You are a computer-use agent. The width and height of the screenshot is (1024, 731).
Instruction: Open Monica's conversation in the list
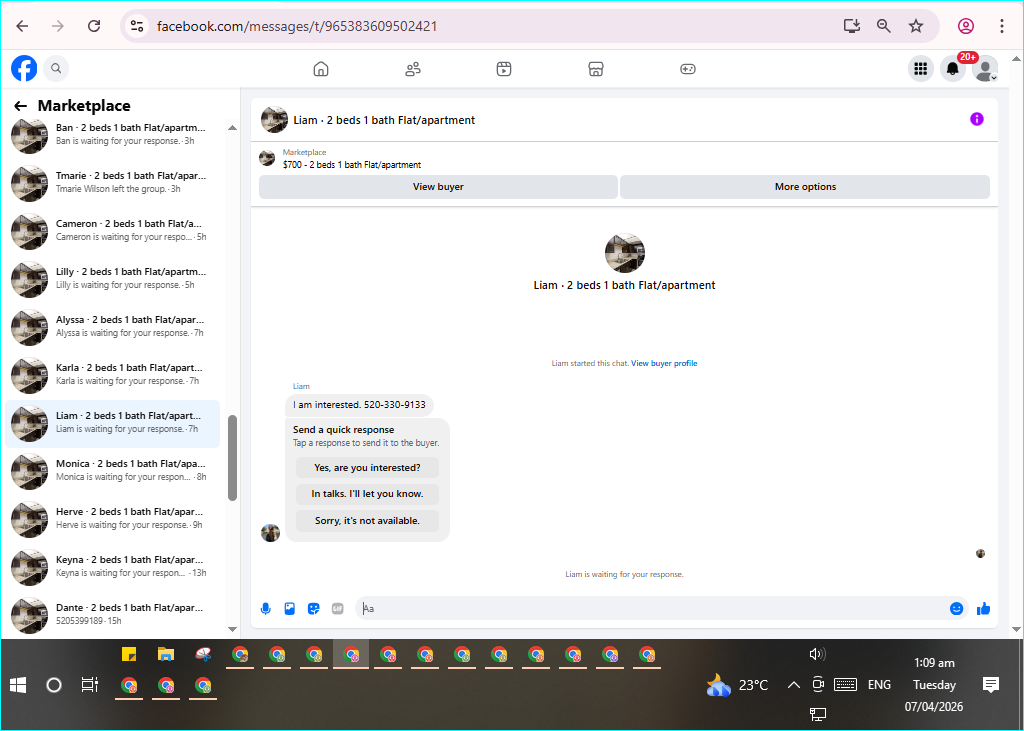(x=112, y=472)
